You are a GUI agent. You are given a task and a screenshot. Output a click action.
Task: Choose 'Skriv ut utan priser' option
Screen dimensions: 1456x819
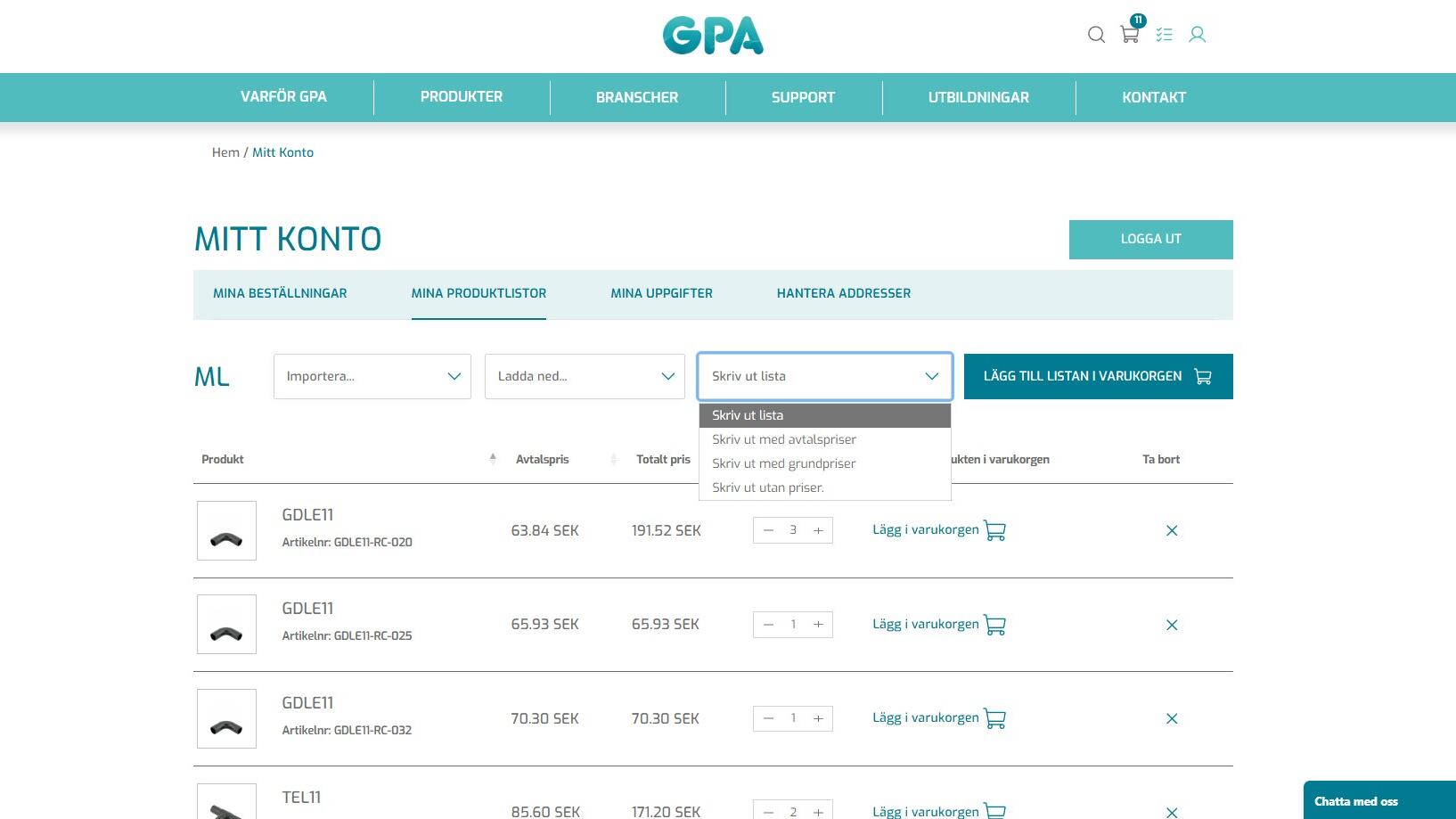coord(768,487)
